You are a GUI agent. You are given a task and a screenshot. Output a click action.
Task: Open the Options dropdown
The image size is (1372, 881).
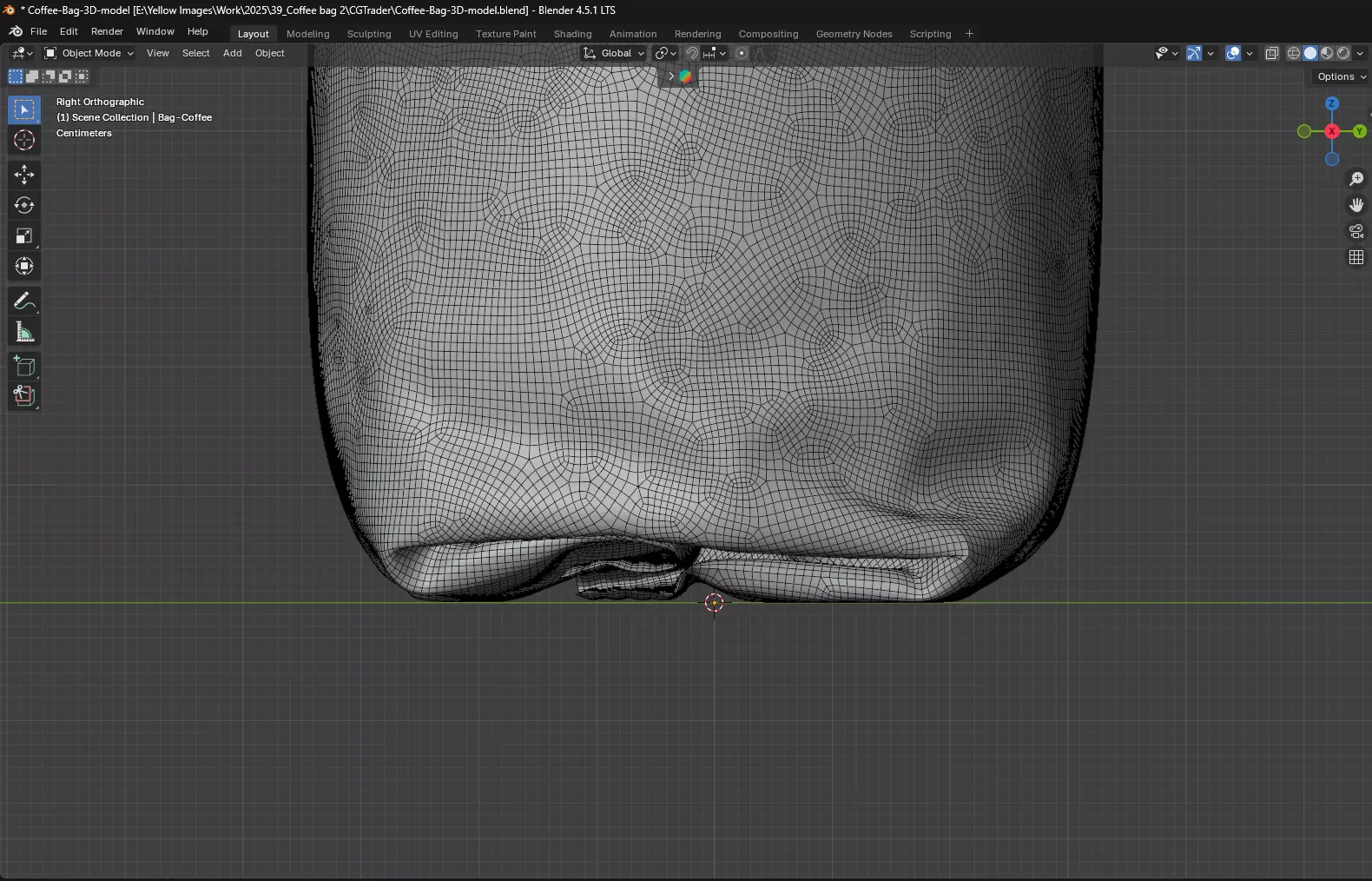[x=1341, y=76]
